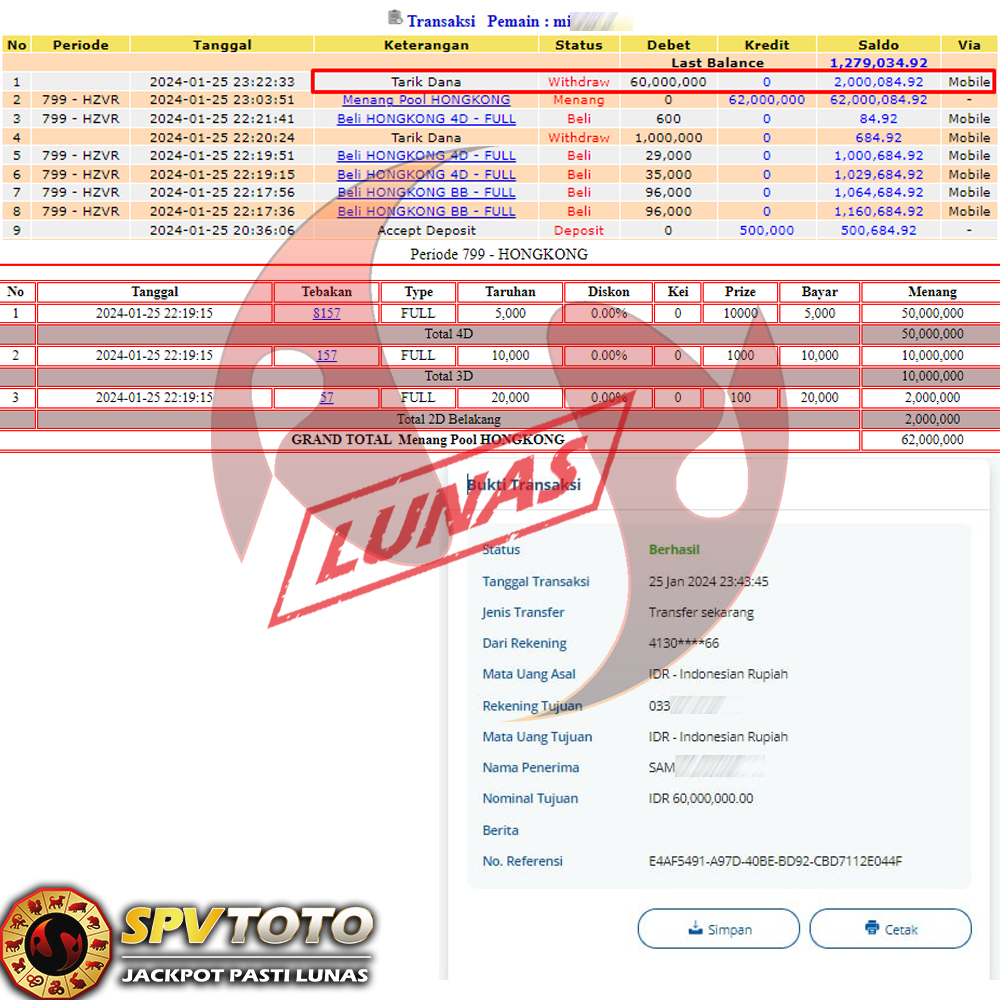Click the 157 tebakan number link
This screenshot has width=1000, height=1000.
coord(326,355)
